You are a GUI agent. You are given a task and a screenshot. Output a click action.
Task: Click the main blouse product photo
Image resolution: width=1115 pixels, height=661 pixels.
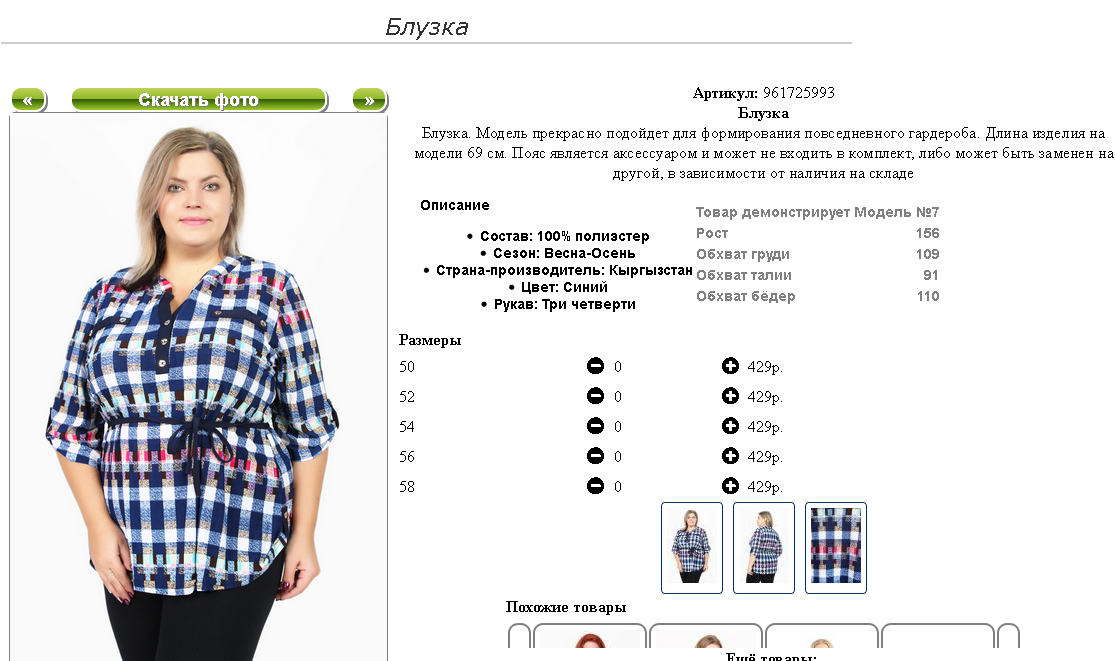point(198,389)
